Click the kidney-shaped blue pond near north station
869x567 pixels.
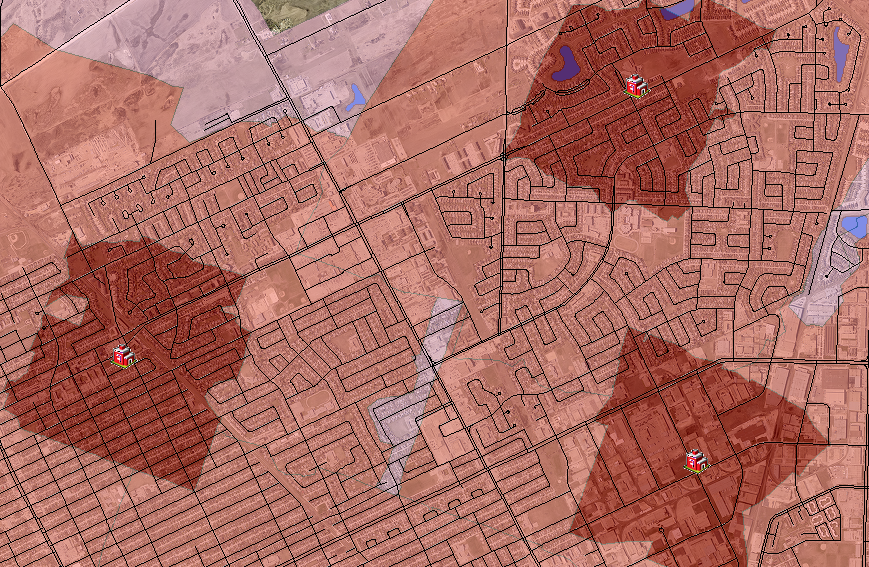(567, 63)
